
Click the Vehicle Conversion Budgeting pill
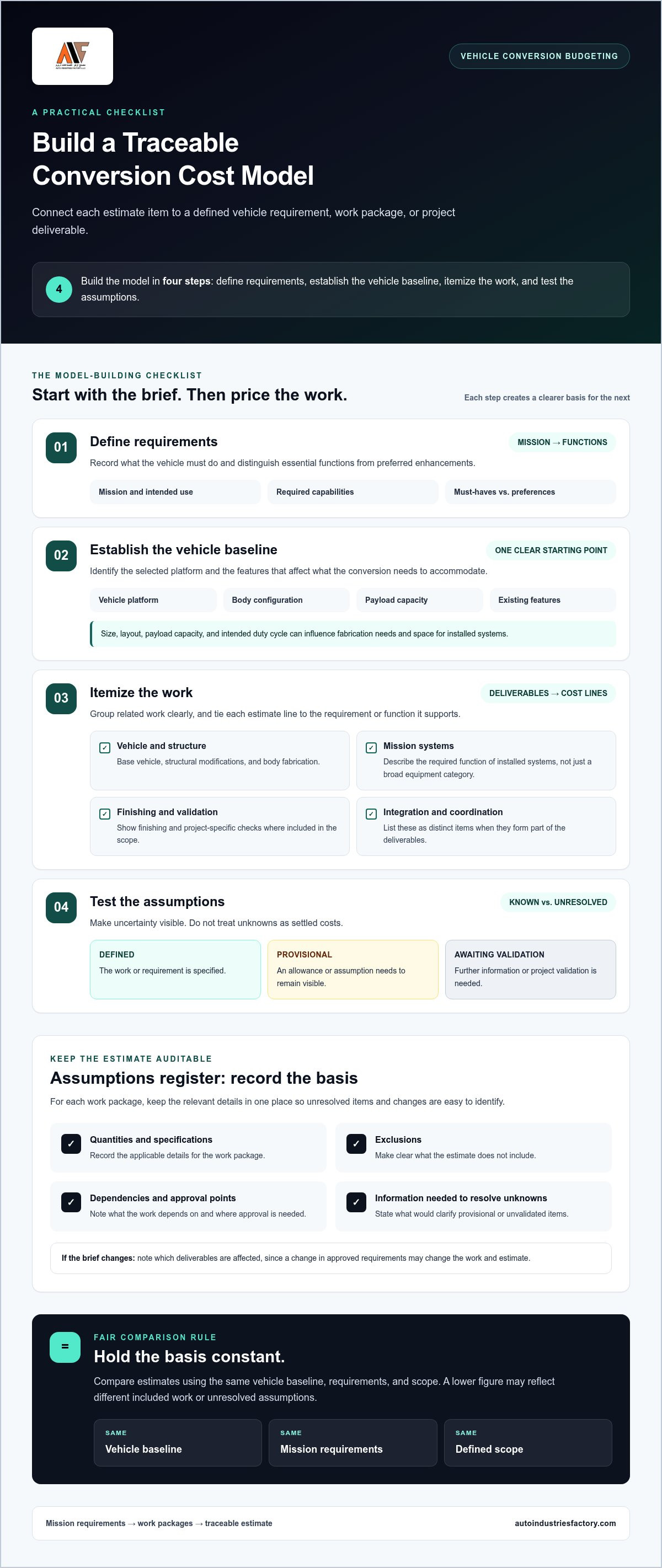click(x=539, y=56)
